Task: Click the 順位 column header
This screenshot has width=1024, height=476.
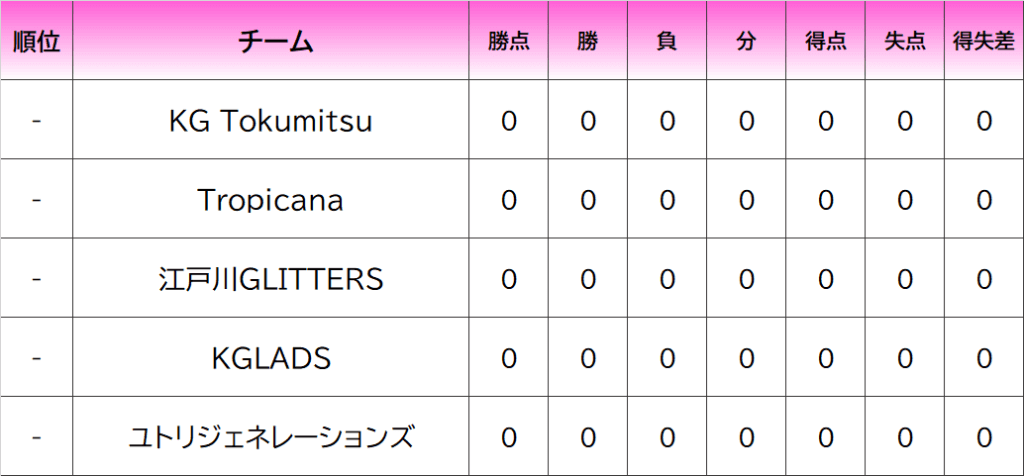Action: point(36,42)
